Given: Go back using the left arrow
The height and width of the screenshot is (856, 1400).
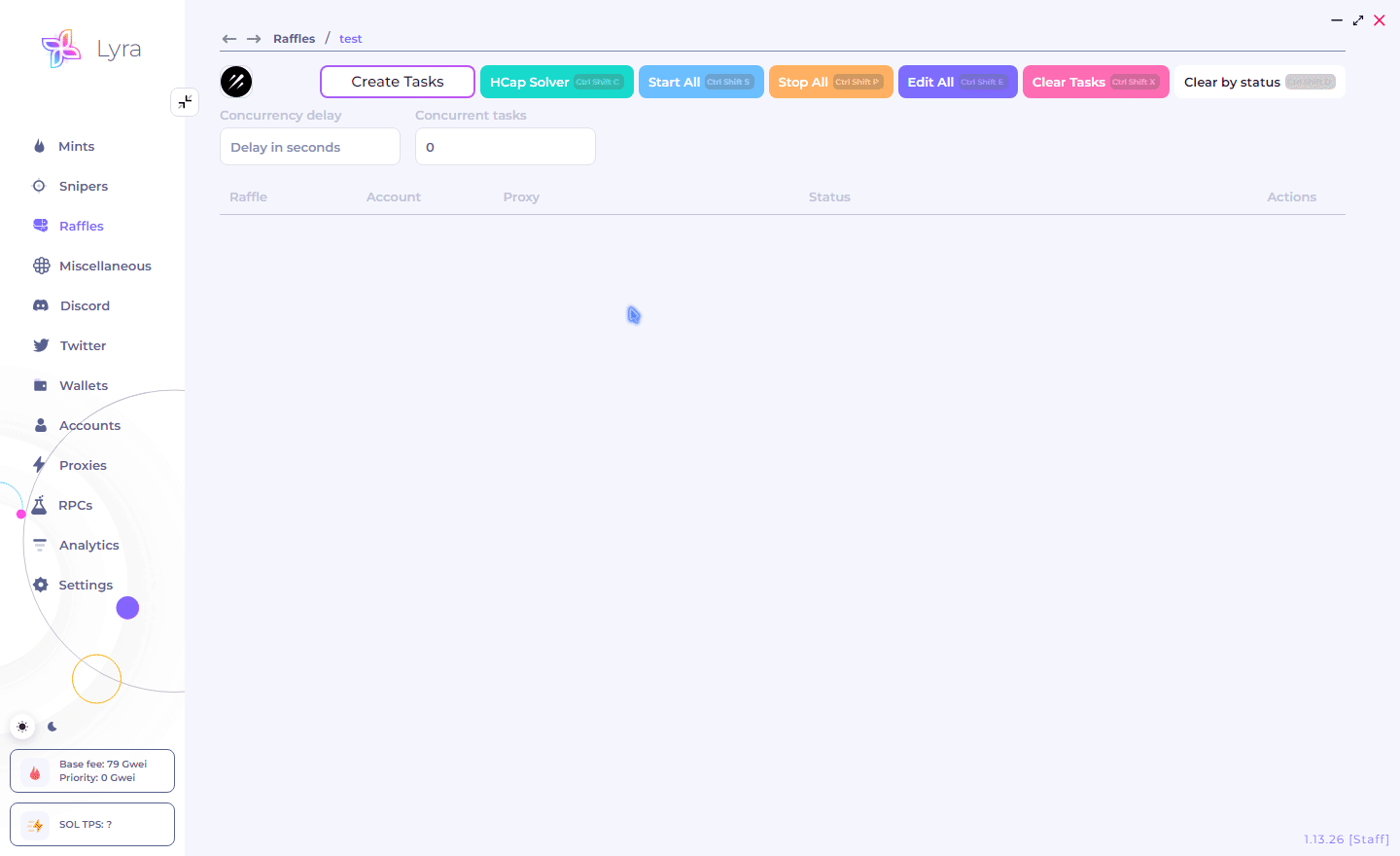Looking at the screenshot, I should click(229, 39).
